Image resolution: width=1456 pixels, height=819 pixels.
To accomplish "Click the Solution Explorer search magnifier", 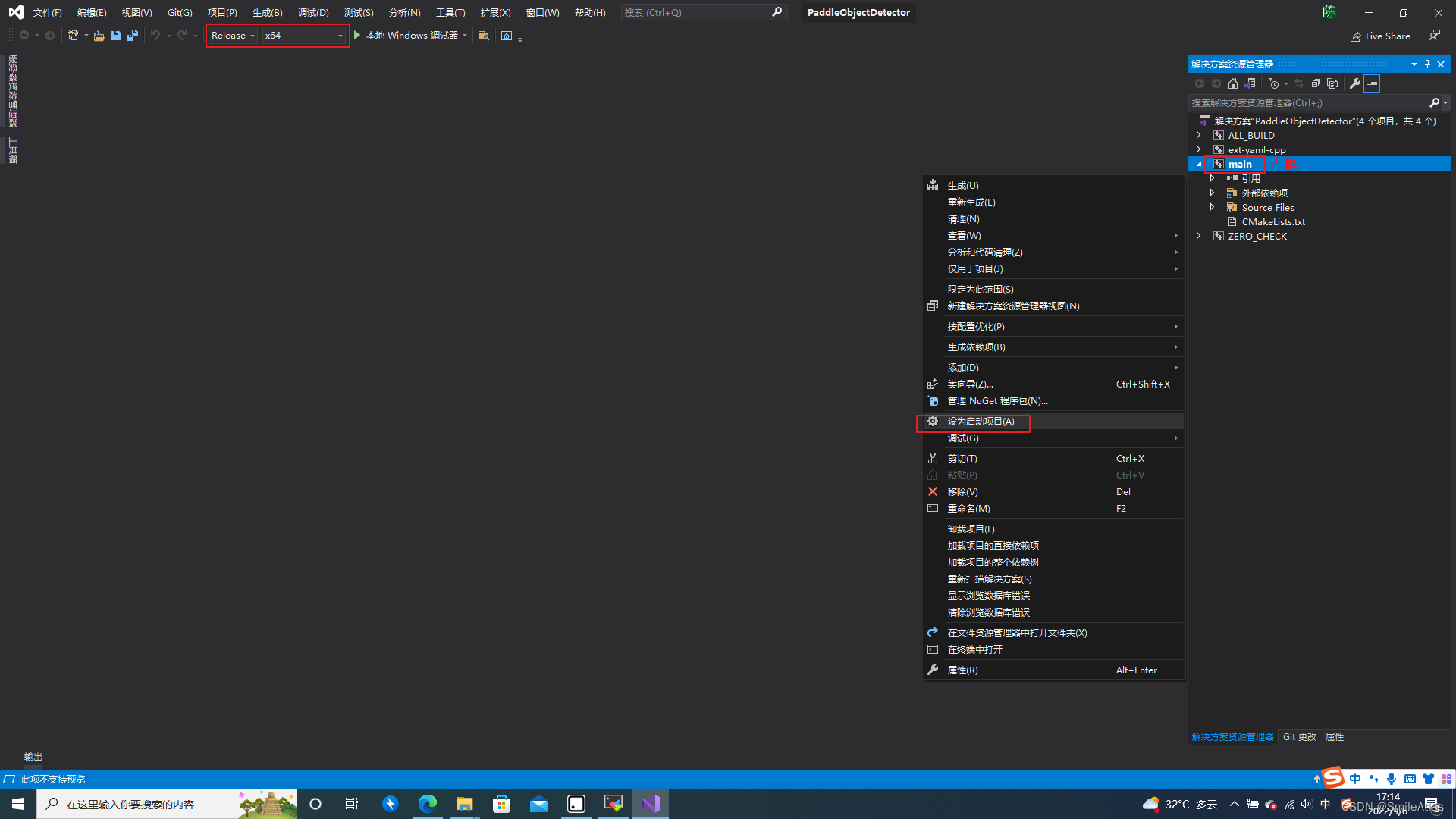I will click(x=1434, y=102).
